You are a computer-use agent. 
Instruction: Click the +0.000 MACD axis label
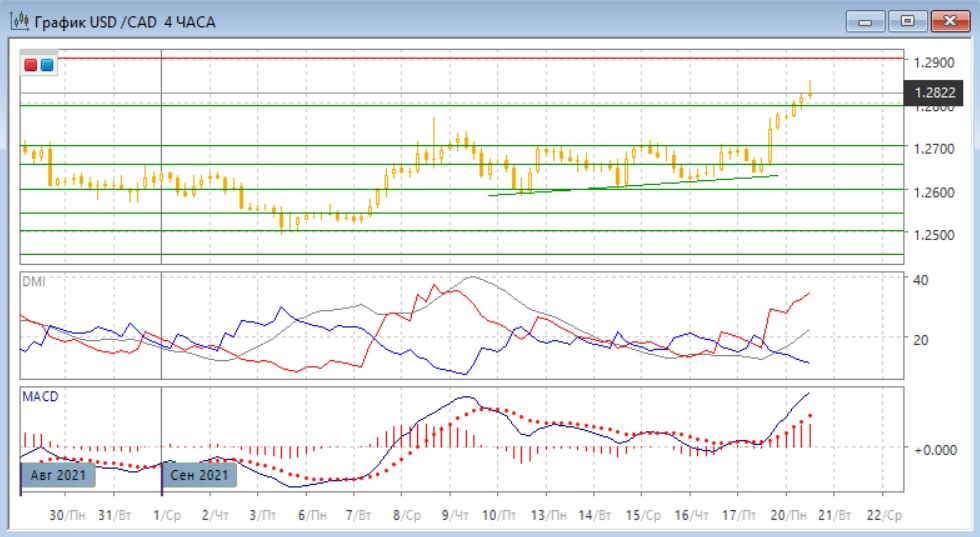[x=934, y=449]
